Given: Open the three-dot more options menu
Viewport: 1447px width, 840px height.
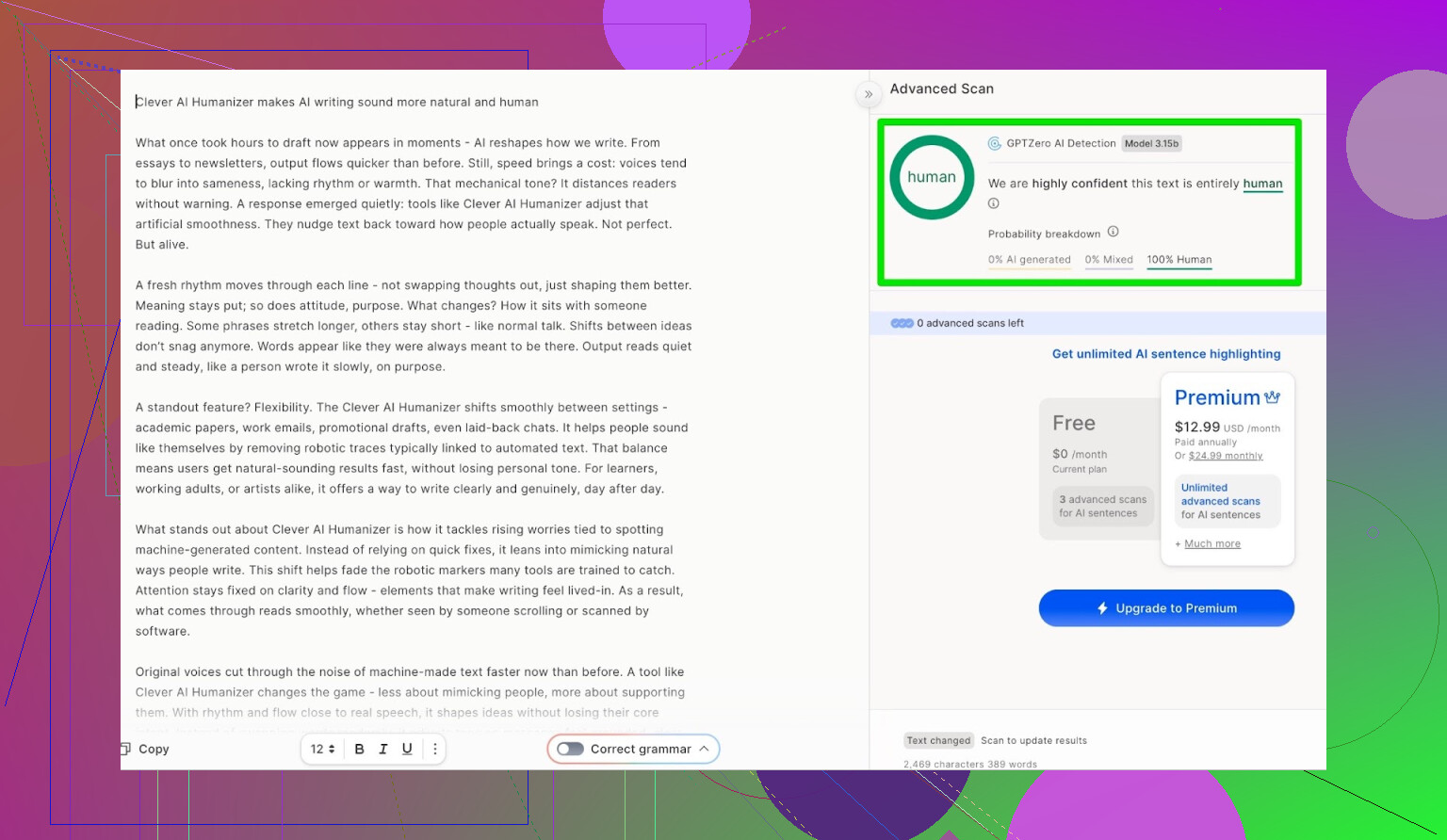Looking at the screenshot, I should 434,749.
